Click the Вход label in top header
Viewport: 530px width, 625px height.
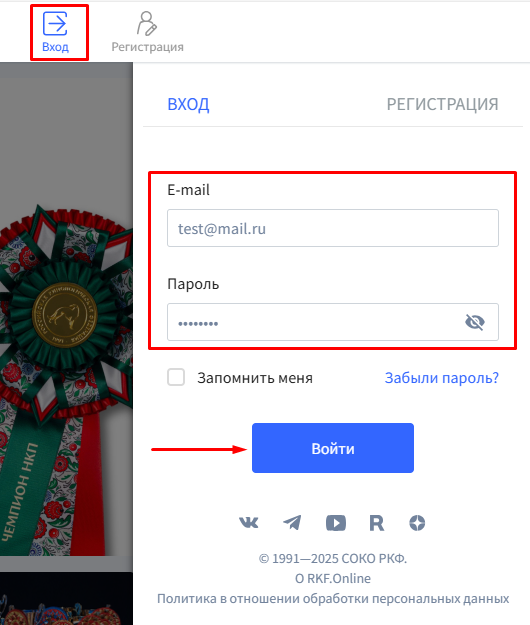tap(55, 47)
